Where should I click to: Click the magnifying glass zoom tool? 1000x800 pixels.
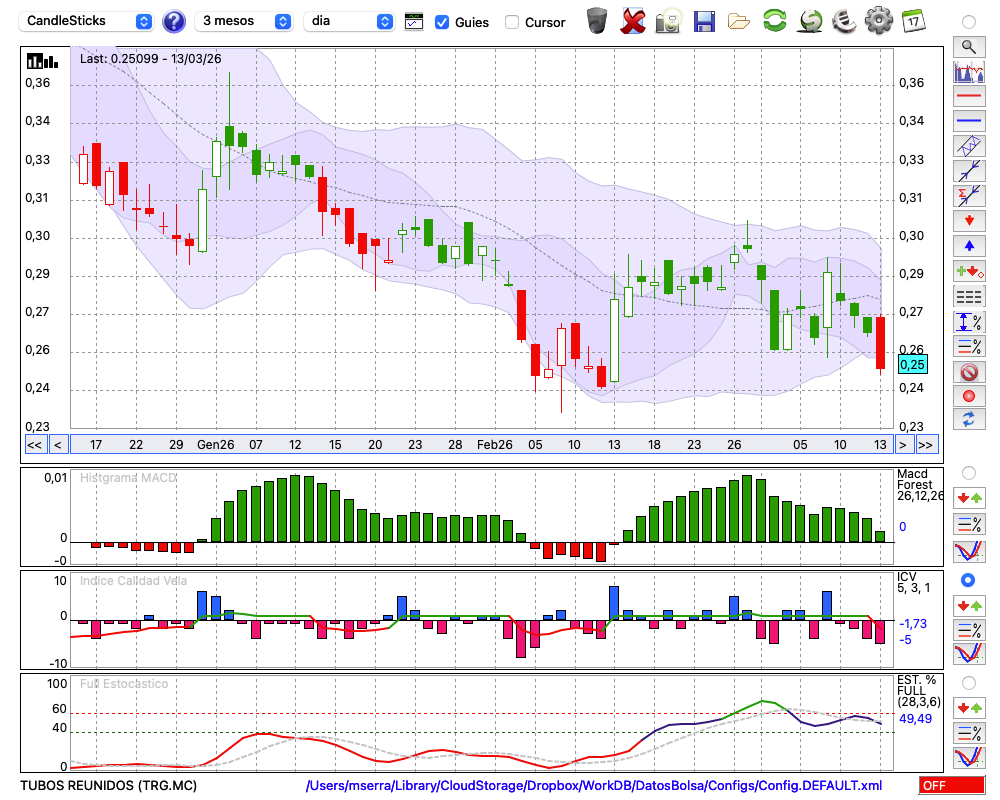[969, 47]
